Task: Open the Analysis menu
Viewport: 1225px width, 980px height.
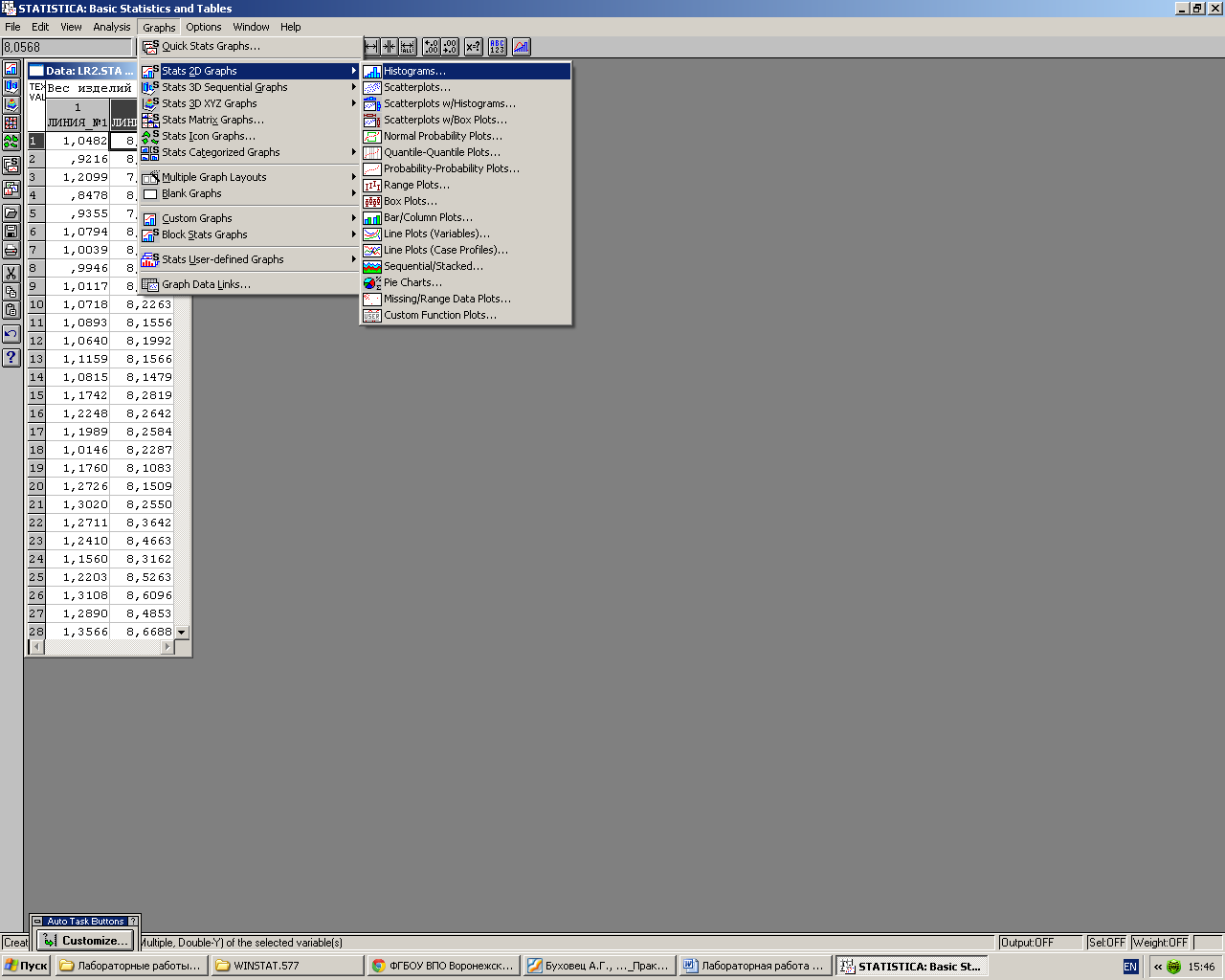Action: [112, 27]
